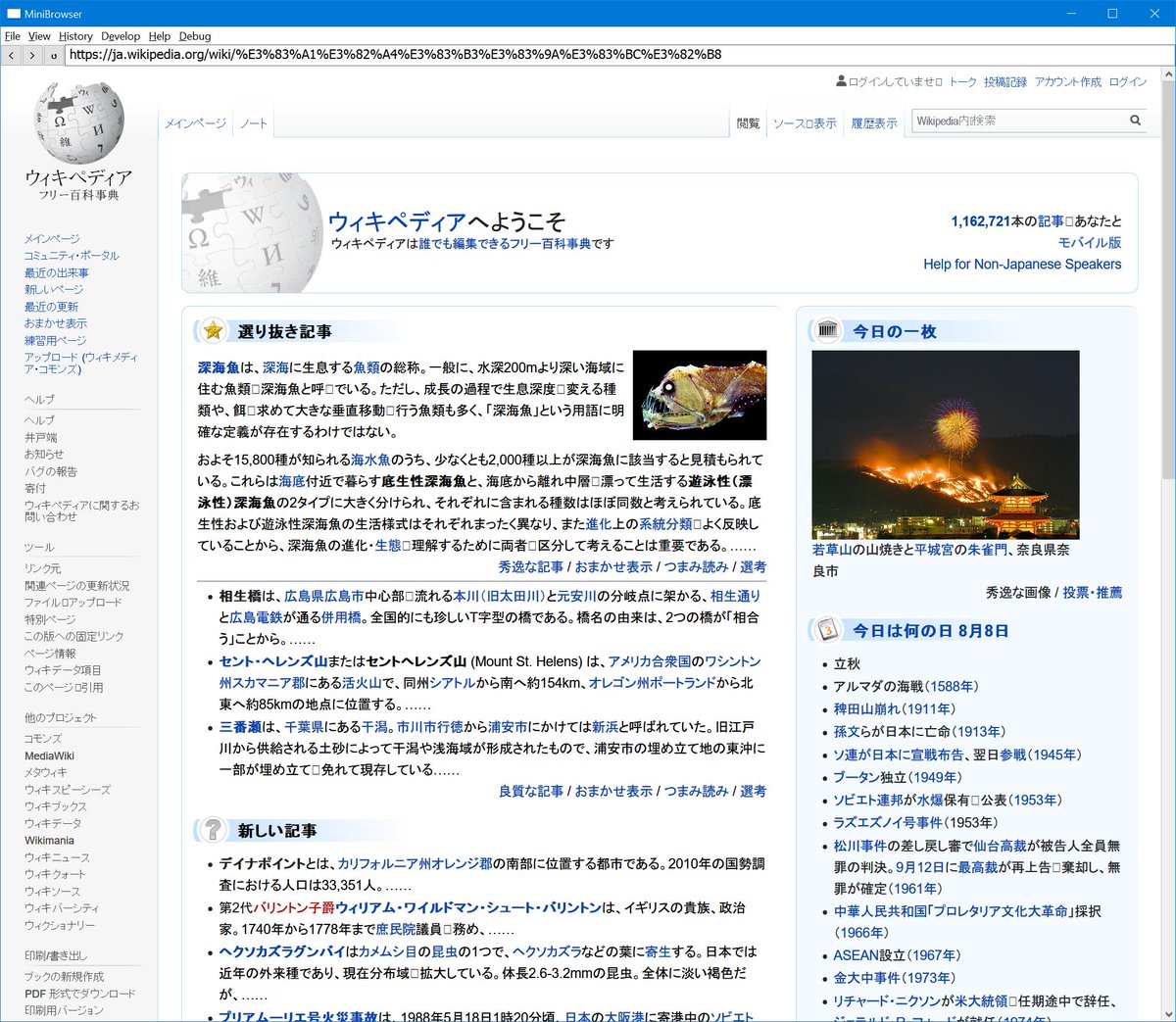
Task: Click the モバイル版 link
Action: click(x=1090, y=243)
